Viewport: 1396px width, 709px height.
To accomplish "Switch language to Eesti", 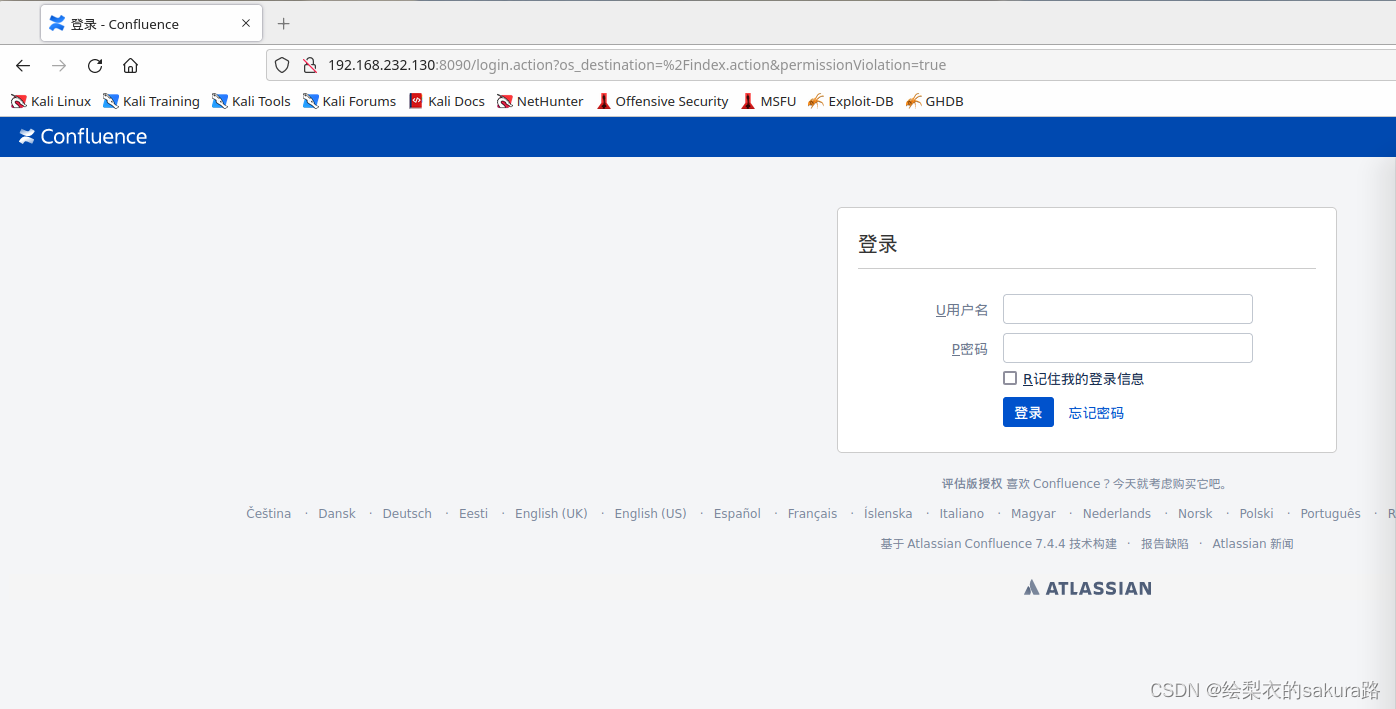I will tap(474, 514).
